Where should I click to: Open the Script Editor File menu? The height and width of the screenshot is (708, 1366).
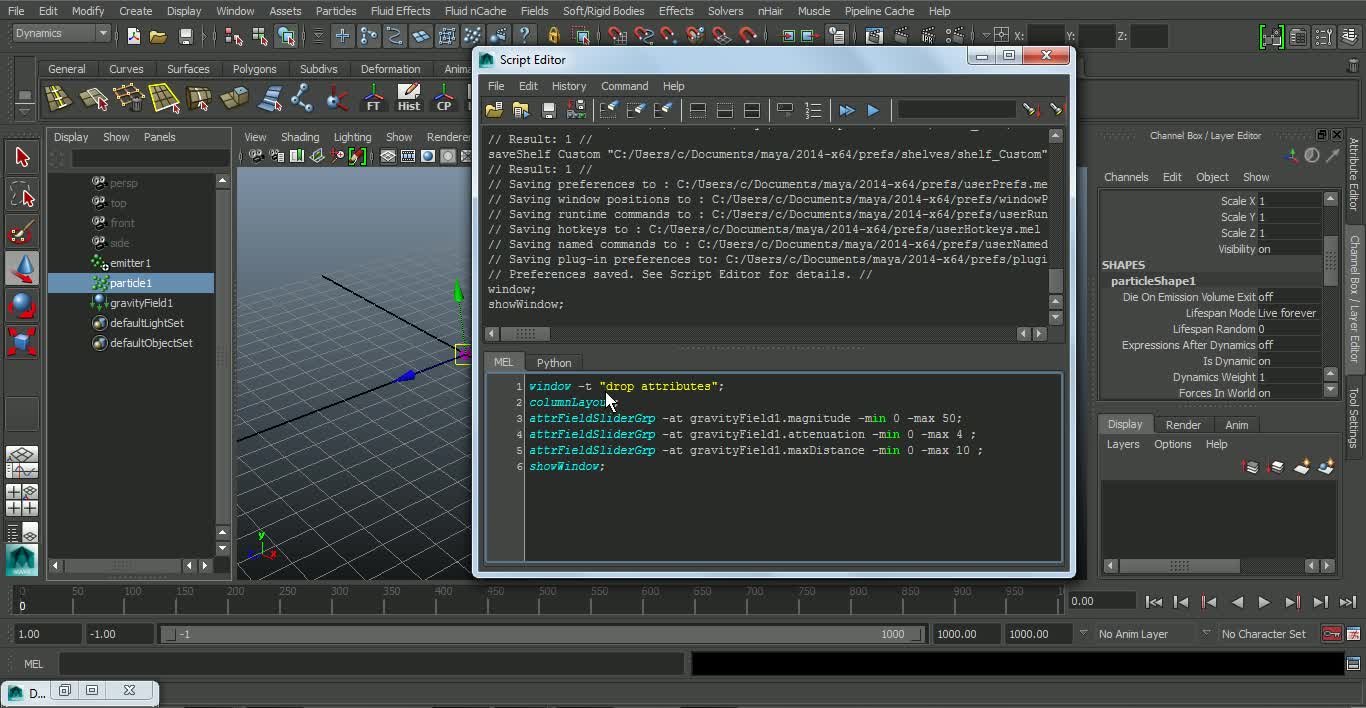click(x=496, y=86)
